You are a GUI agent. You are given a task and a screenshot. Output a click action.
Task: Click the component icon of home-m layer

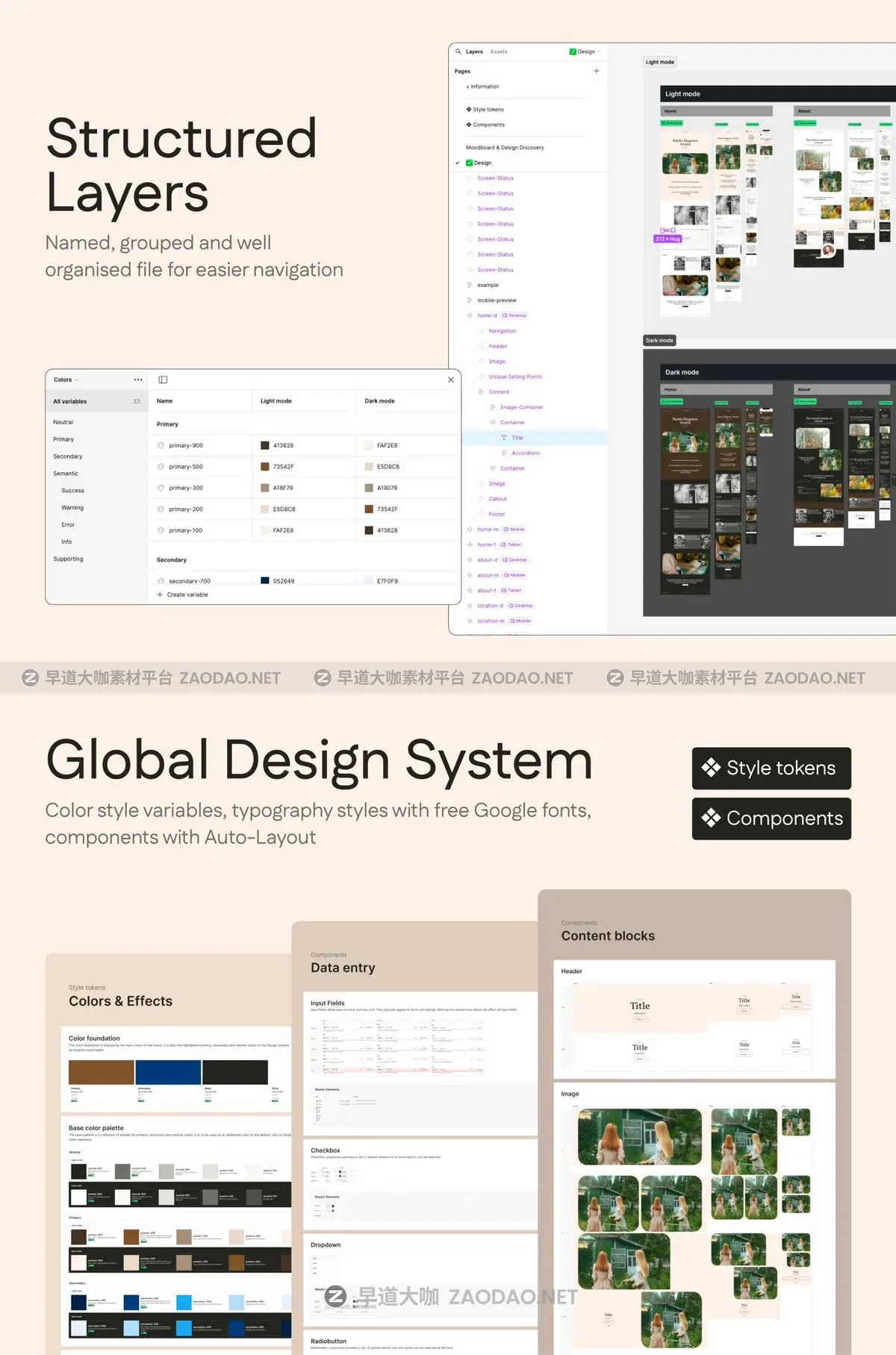pyautogui.click(x=470, y=529)
